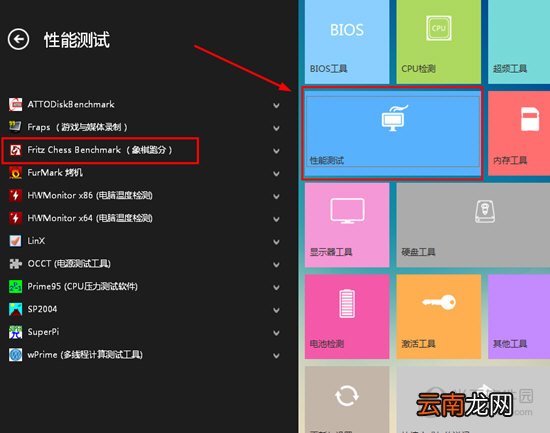Open the 其他工具 purple tile
This screenshot has height=433, width=550.
(x=519, y=317)
